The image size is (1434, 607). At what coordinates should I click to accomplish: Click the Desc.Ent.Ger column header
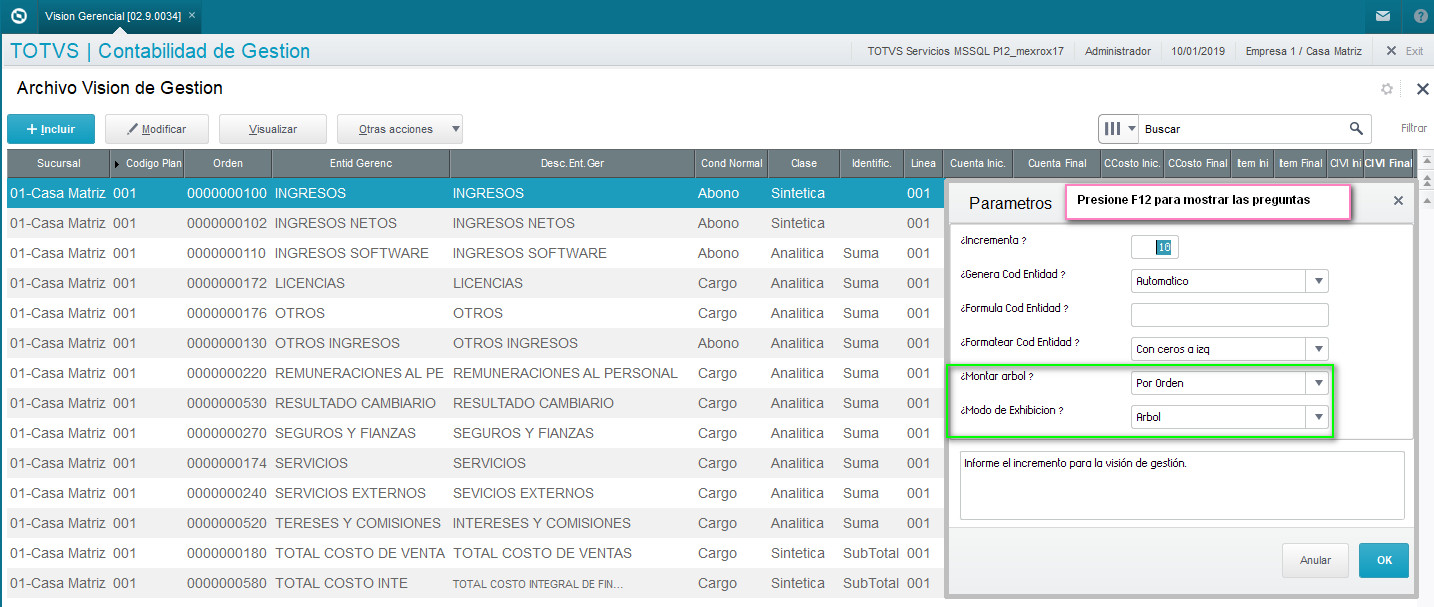[572, 163]
